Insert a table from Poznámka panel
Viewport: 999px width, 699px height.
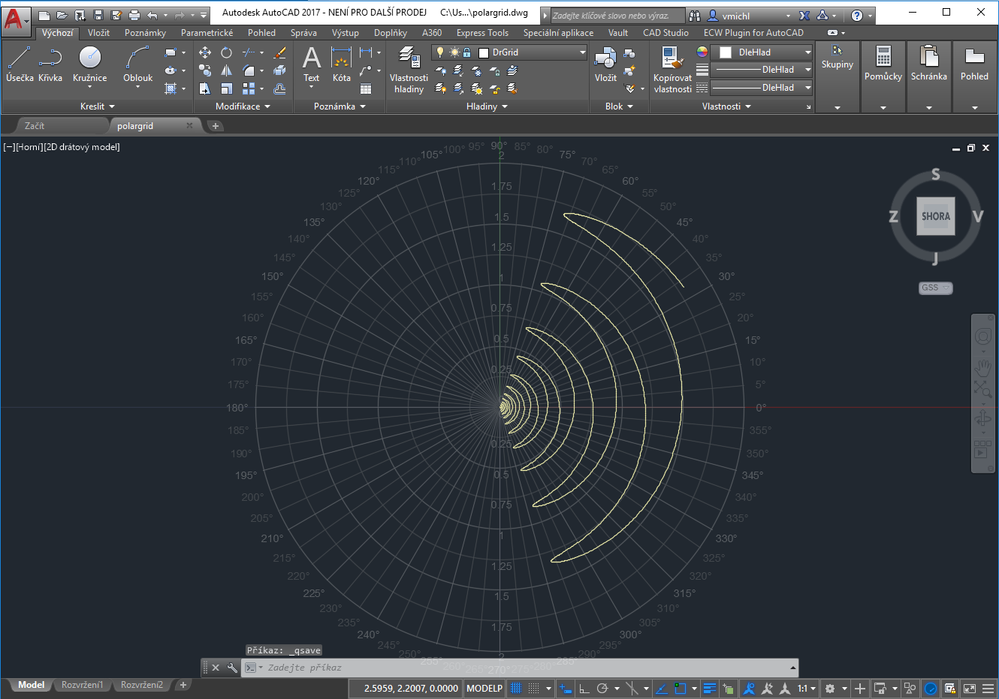pyautogui.click(x=366, y=89)
